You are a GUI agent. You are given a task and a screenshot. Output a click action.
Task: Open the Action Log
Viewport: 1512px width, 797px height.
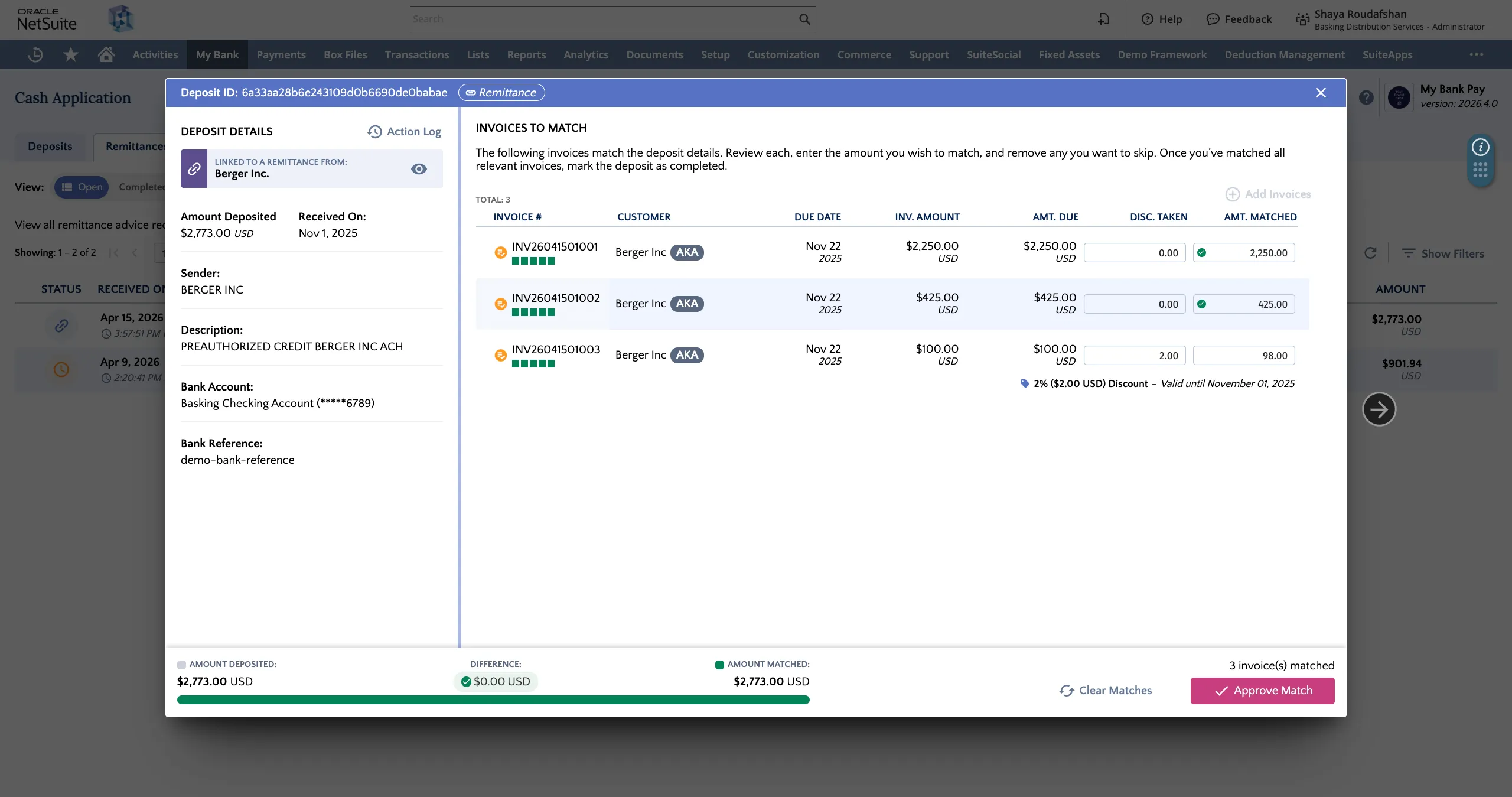[404, 131]
